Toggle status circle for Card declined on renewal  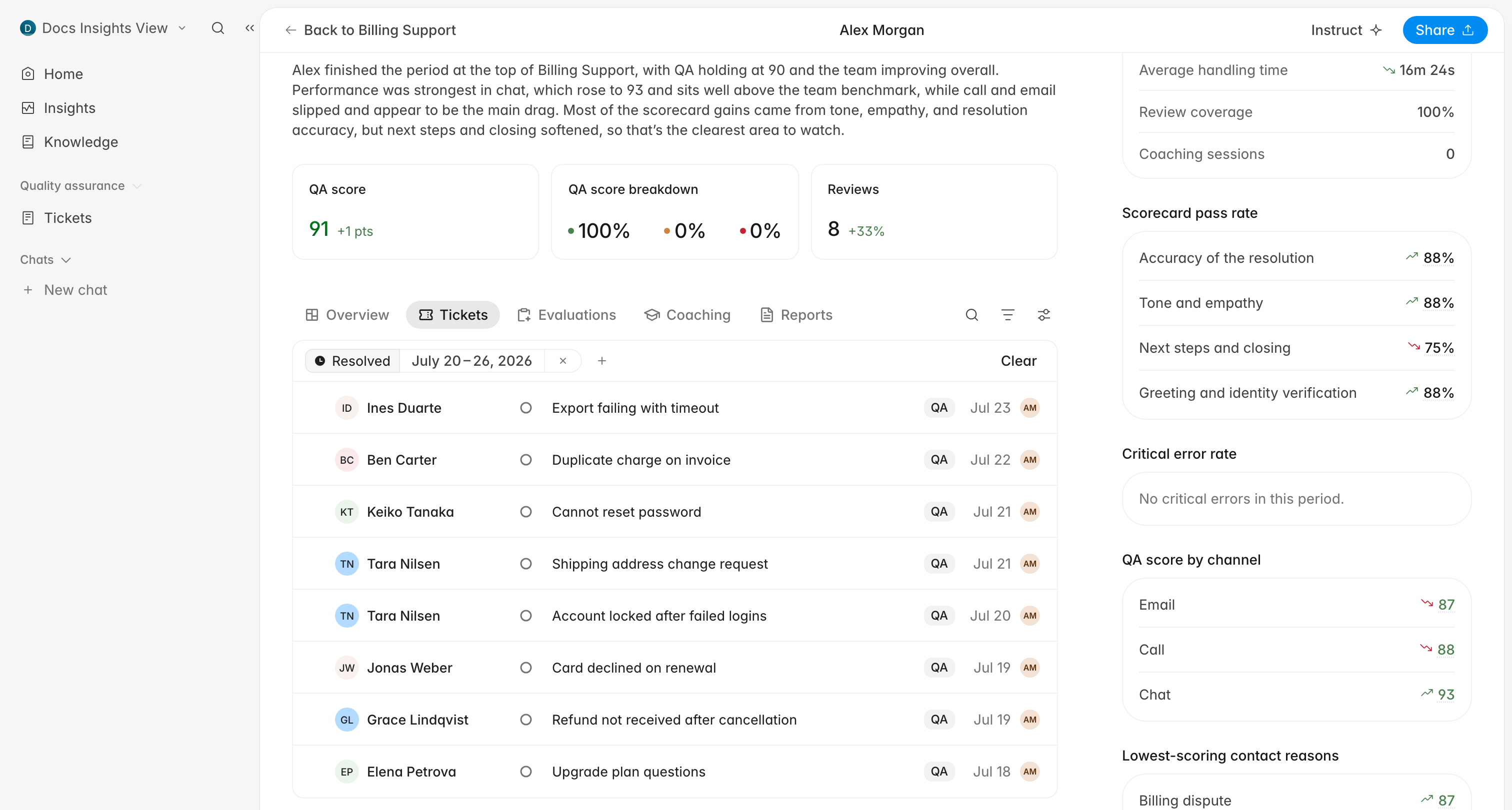(x=526, y=668)
